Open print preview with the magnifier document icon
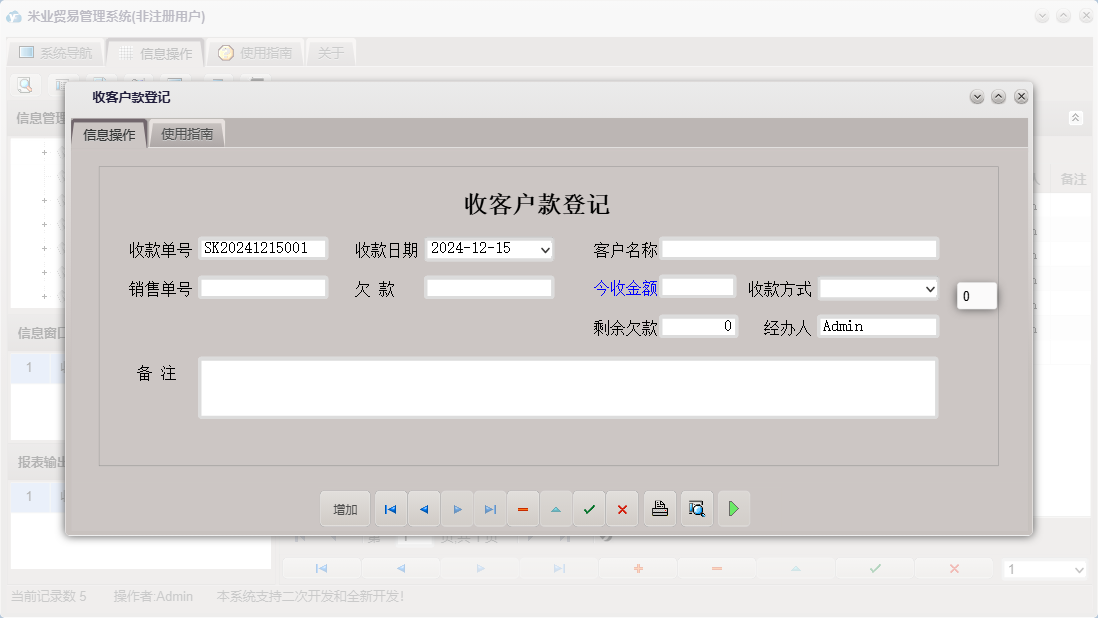Image resolution: width=1098 pixels, height=618 pixels. [696, 509]
